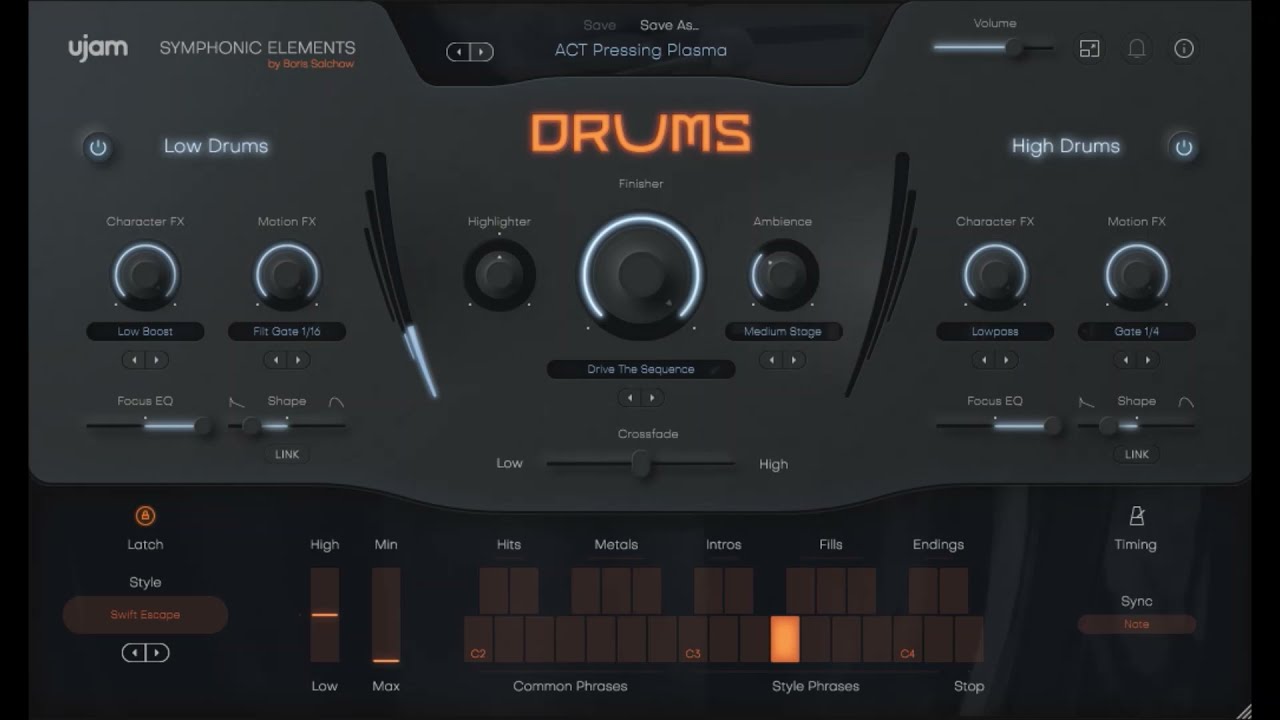Click Low Drums rounded shape icon
This screenshot has height=720, width=1280.
tap(337, 402)
